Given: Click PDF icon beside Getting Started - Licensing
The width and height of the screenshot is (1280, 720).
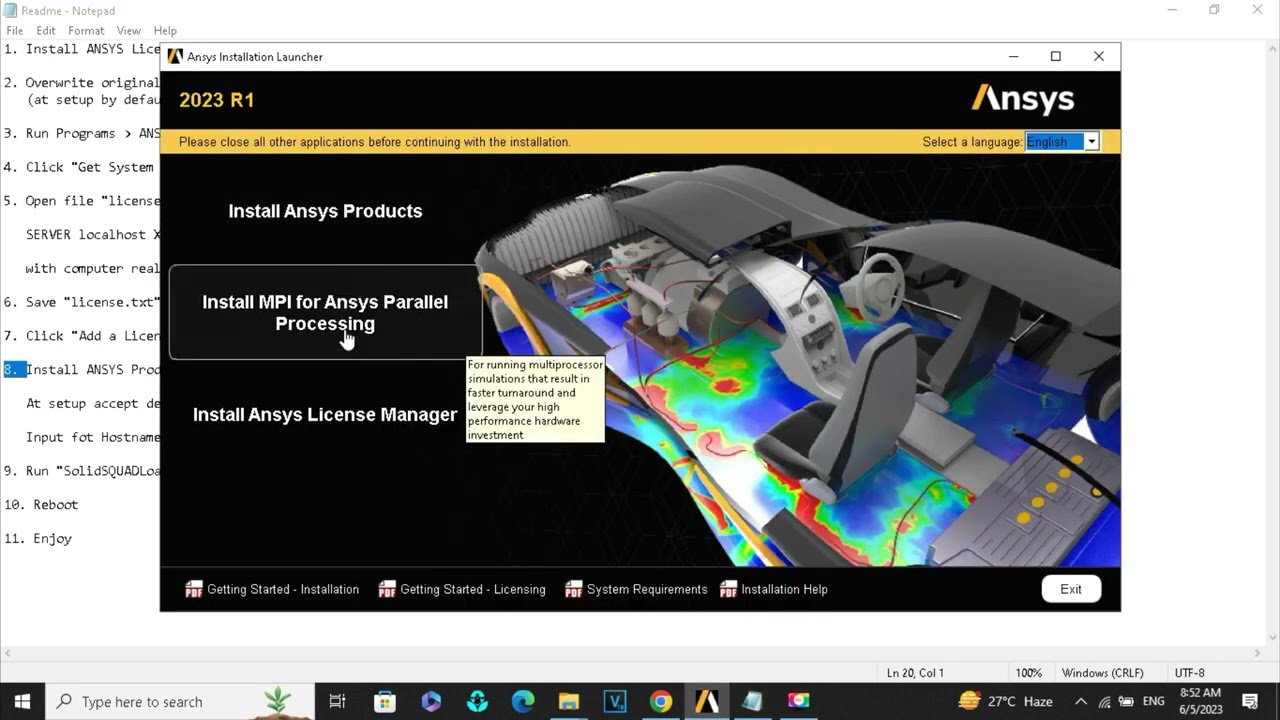Looking at the screenshot, I should pos(387,589).
